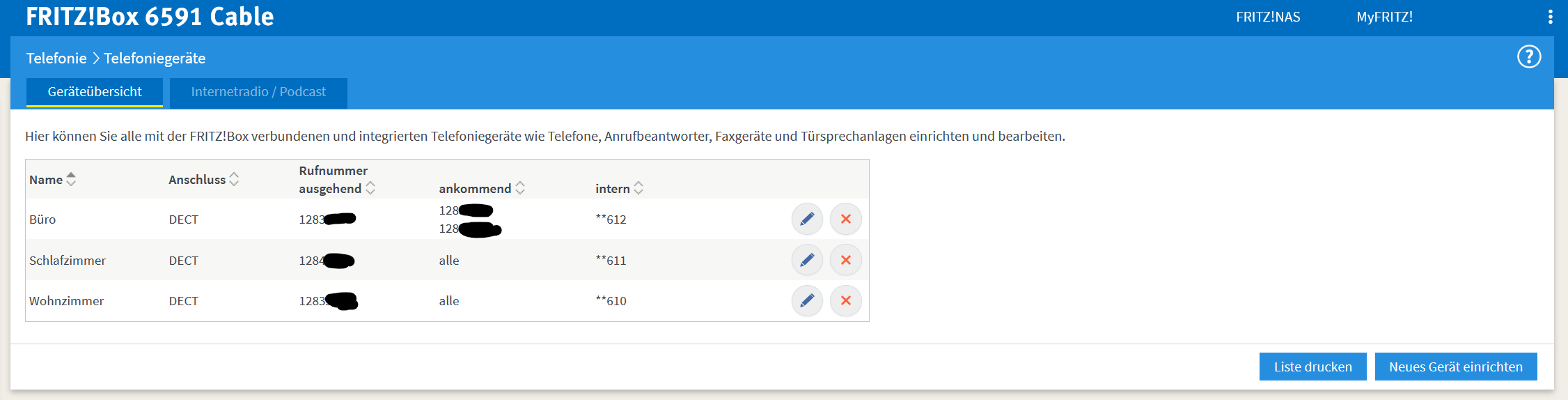
Task: Delete the Schlafzimmer device entry
Action: click(x=845, y=260)
